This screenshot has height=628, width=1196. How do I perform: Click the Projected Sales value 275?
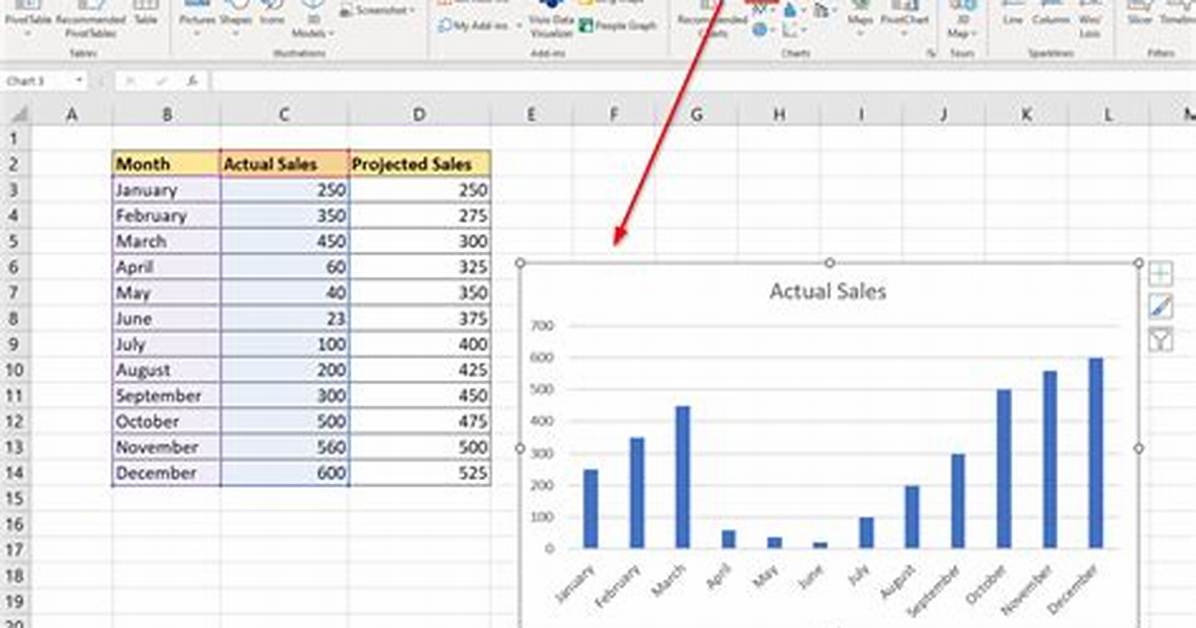coord(420,215)
